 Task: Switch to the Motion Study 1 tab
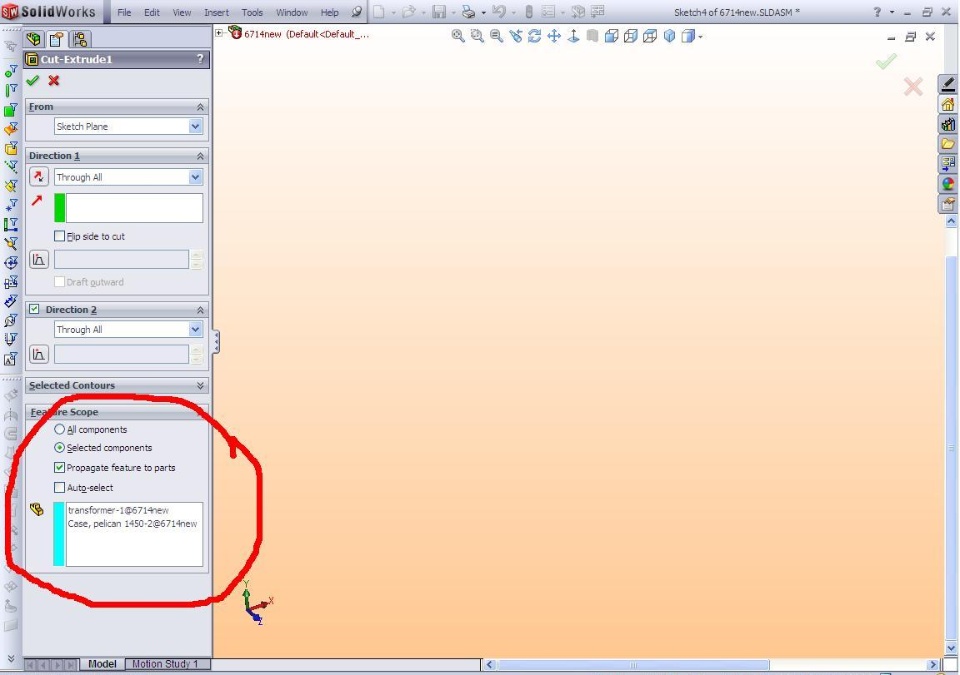pyautogui.click(x=165, y=664)
